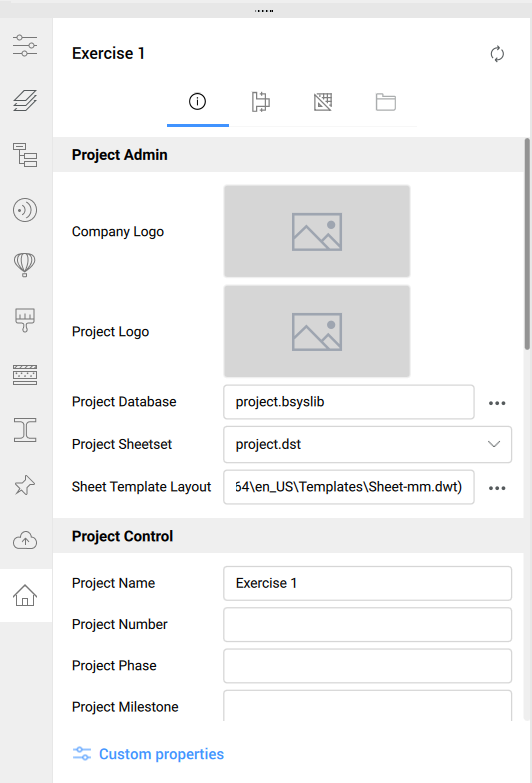Click the Project Number input field
The image size is (532, 783).
pyautogui.click(x=368, y=625)
